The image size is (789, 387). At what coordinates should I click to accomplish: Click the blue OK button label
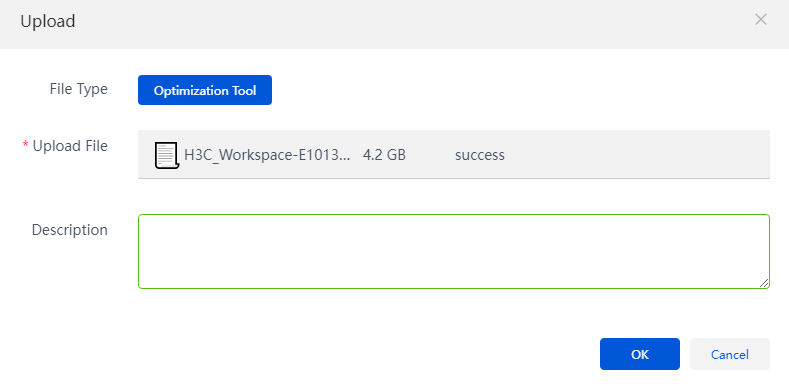pyautogui.click(x=640, y=354)
